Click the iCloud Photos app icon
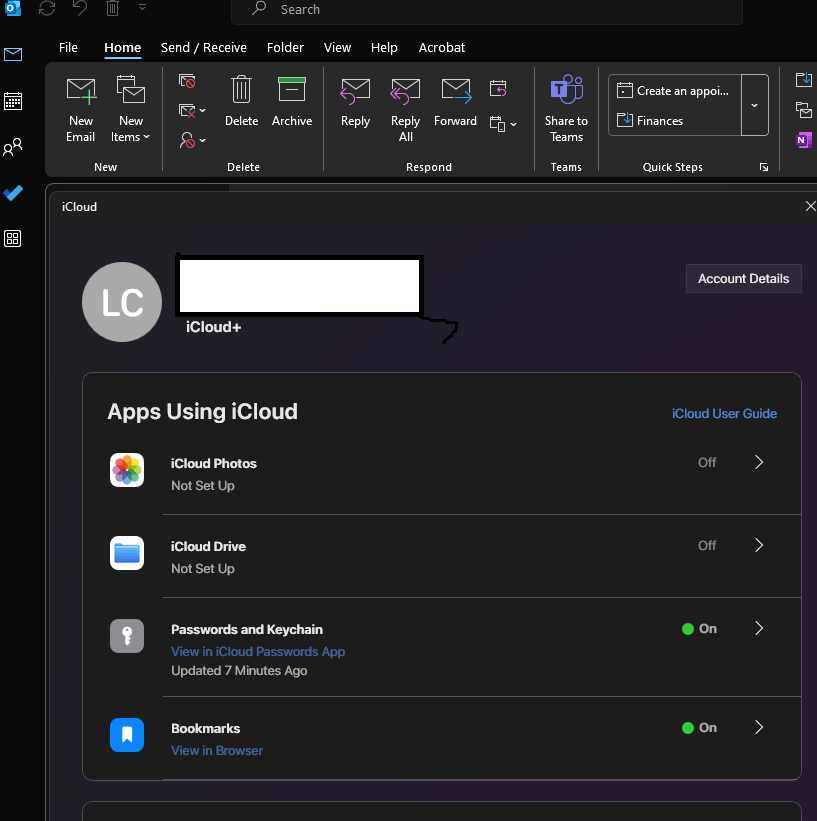This screenshot has width=817, height=821. pos(127,470)
